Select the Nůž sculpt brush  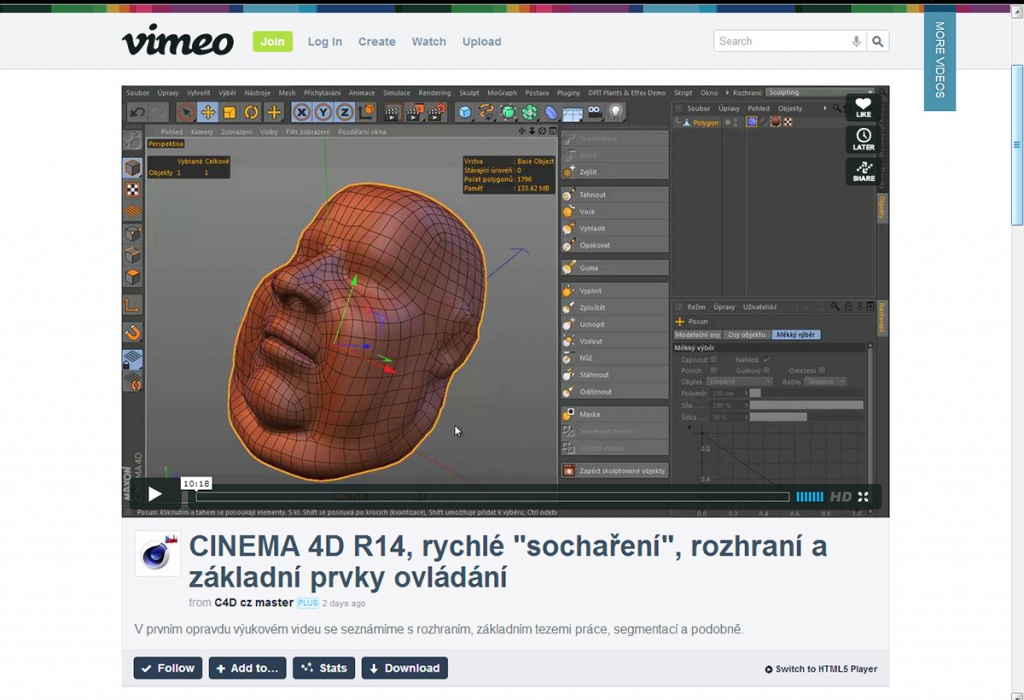[614, 358]
